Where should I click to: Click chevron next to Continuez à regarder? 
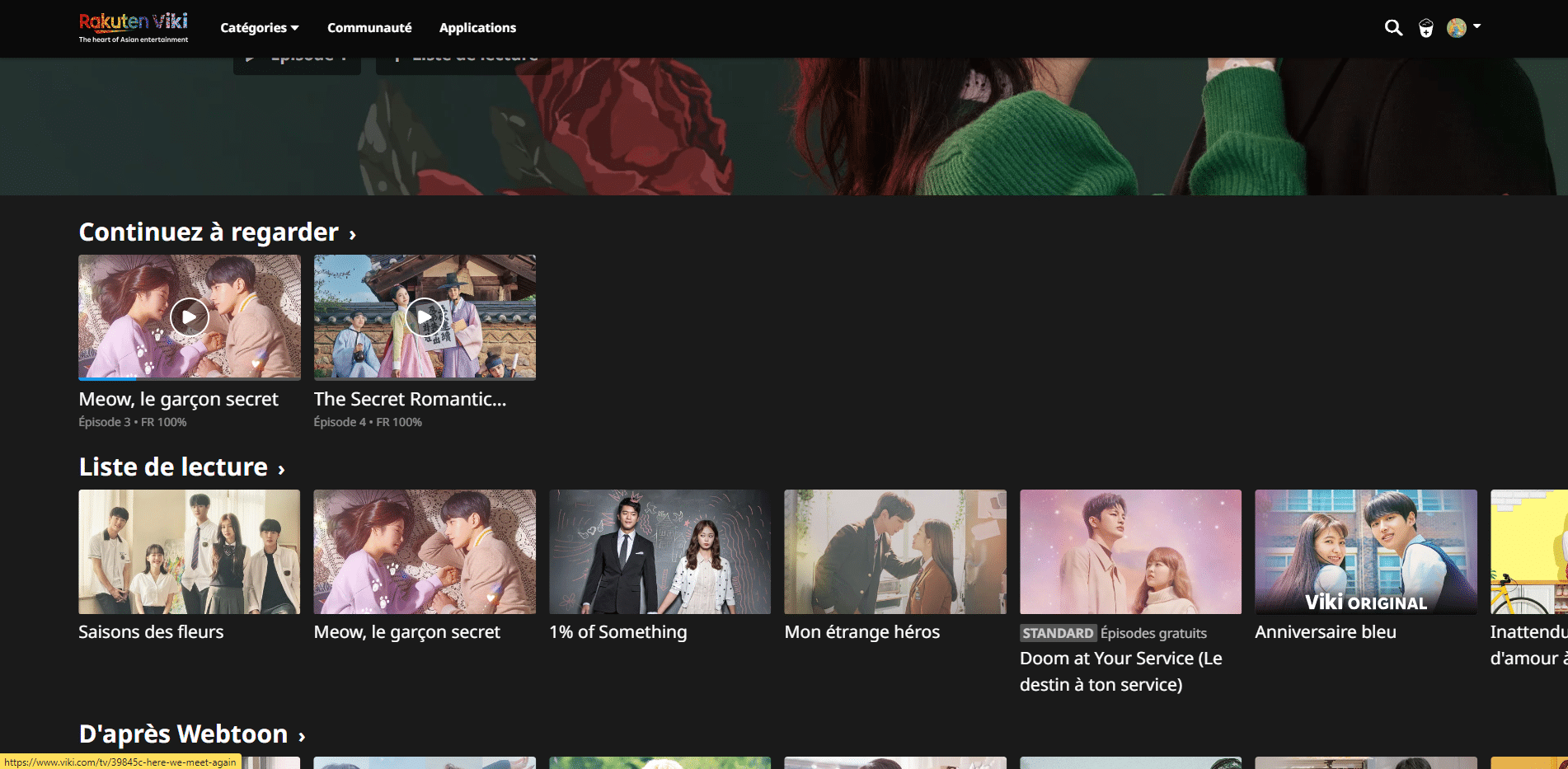point(353,235)
